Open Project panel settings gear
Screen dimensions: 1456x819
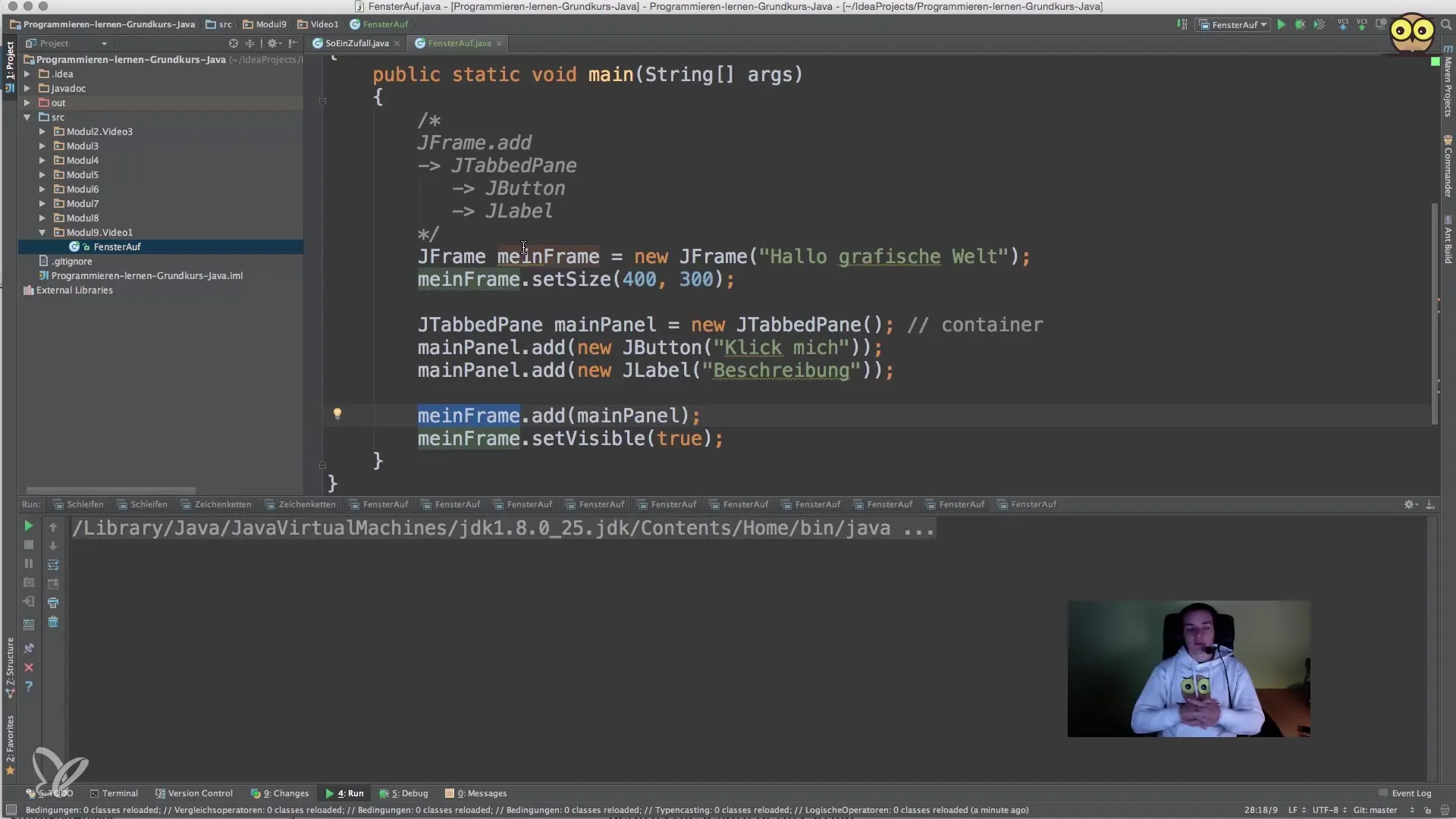[274, 43]
